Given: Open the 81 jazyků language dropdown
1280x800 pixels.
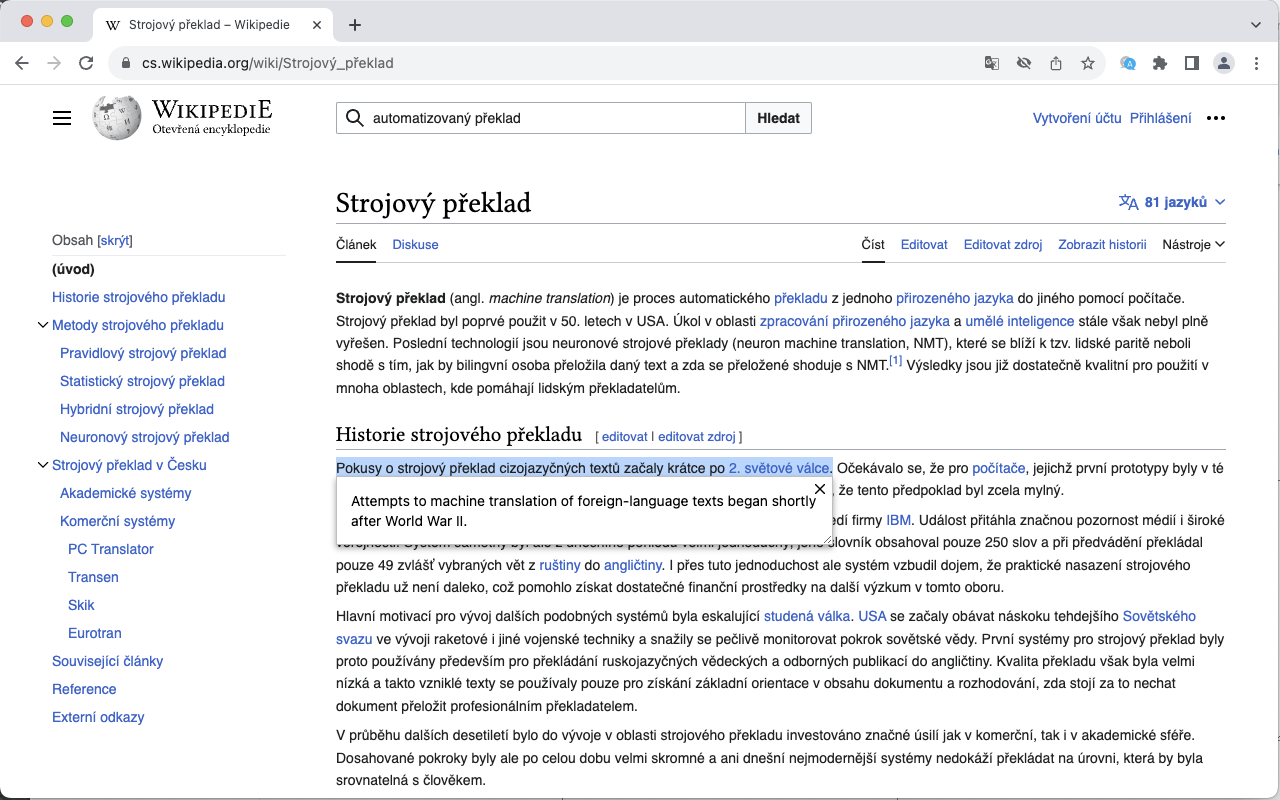Looking at the screenshot, I should [x=1171, y=201].
